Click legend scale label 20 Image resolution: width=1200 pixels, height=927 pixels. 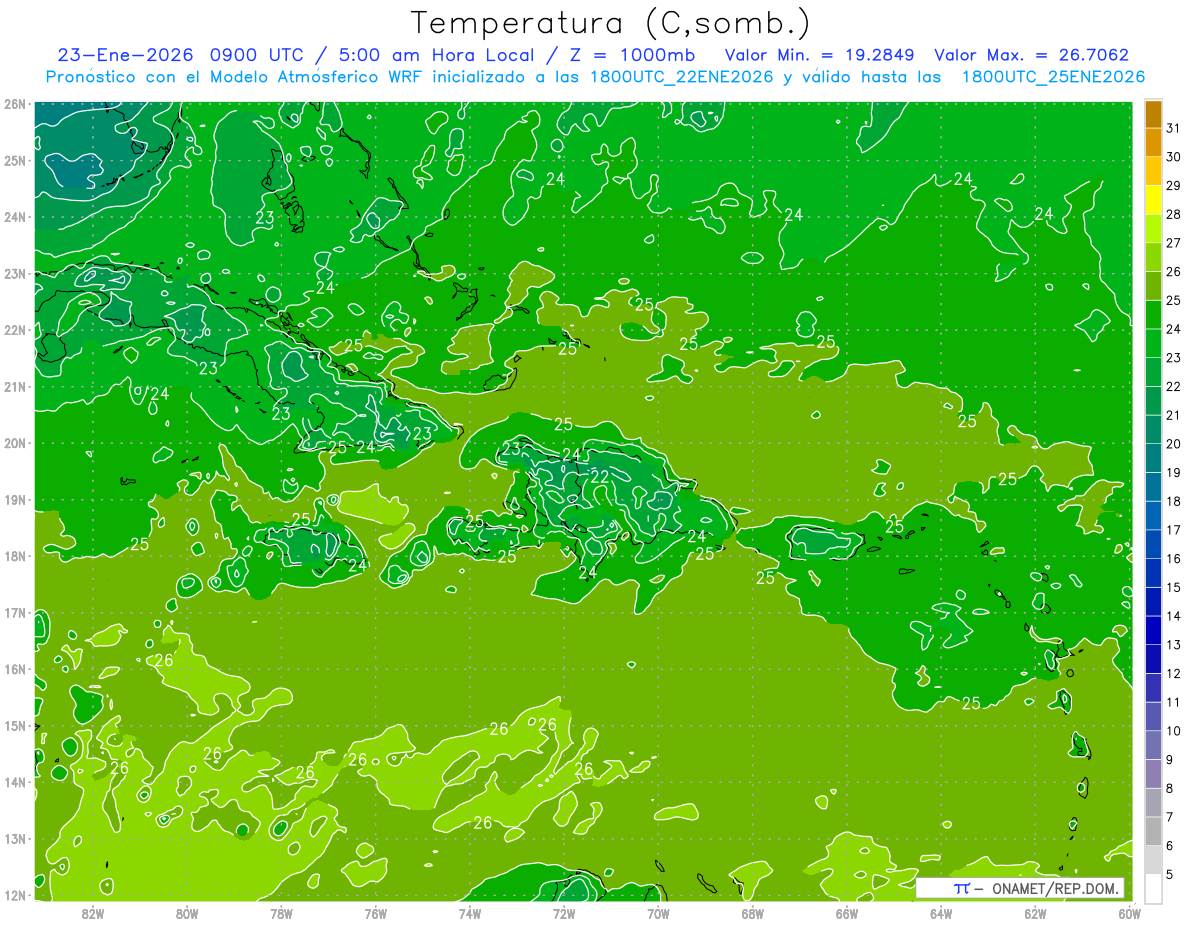(1174, 444)
